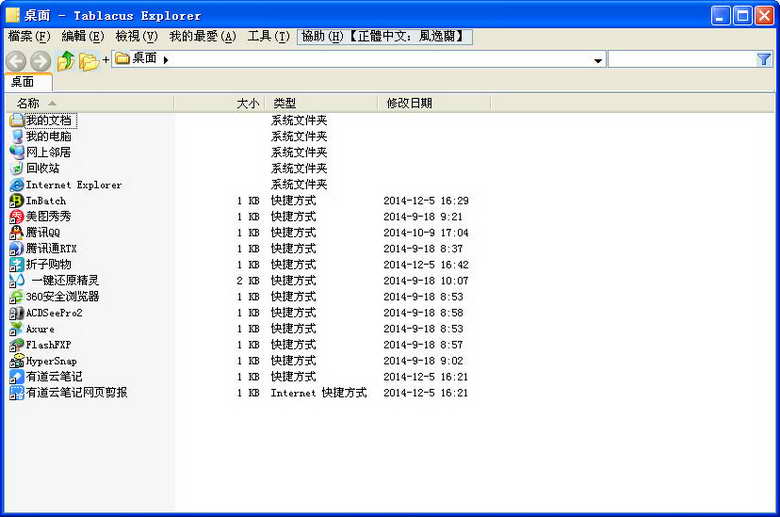
Task: Switch to the 桌面 tab
Action: pos(23,82)
